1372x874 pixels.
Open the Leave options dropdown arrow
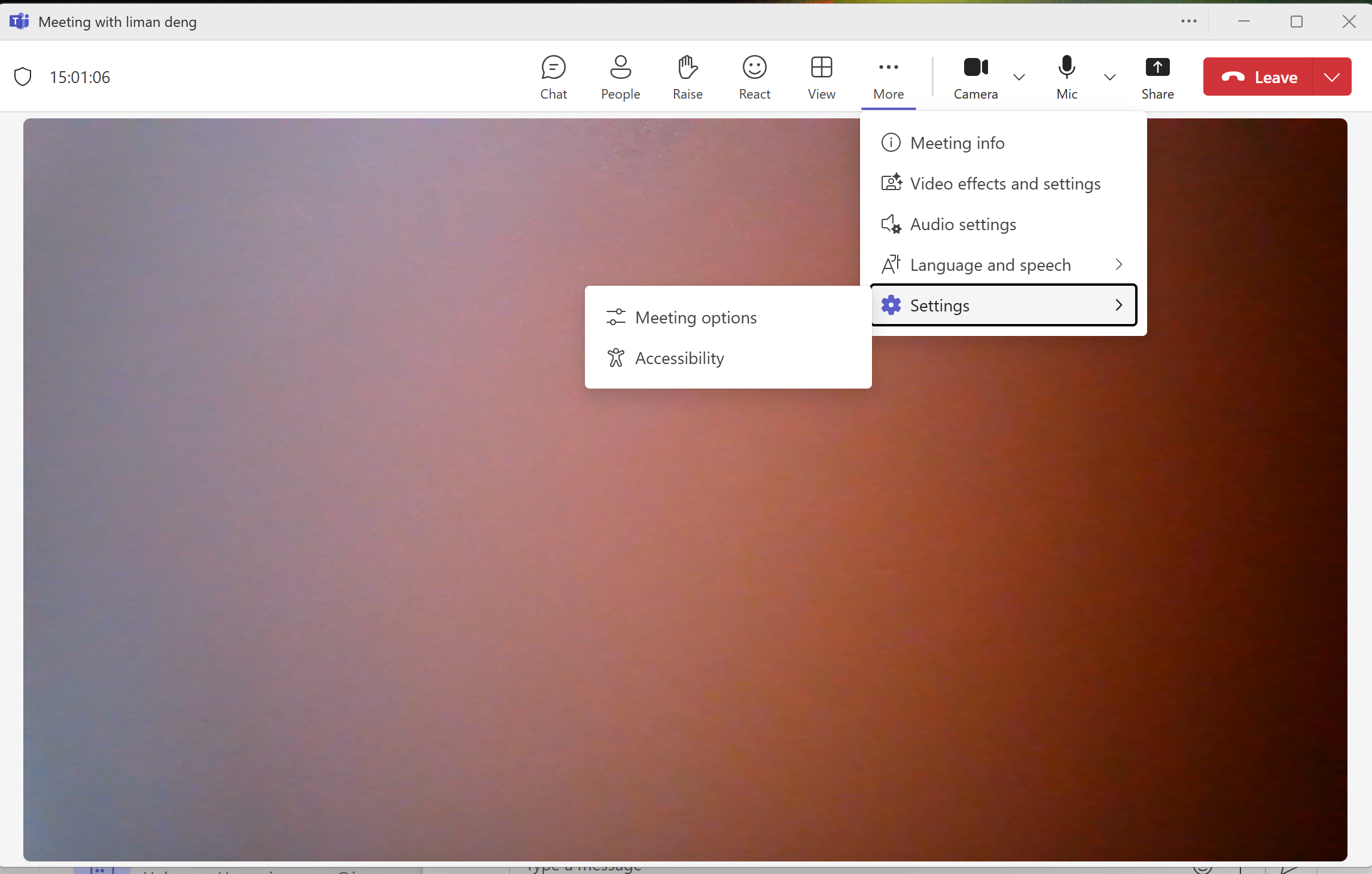coord(1332,77)
